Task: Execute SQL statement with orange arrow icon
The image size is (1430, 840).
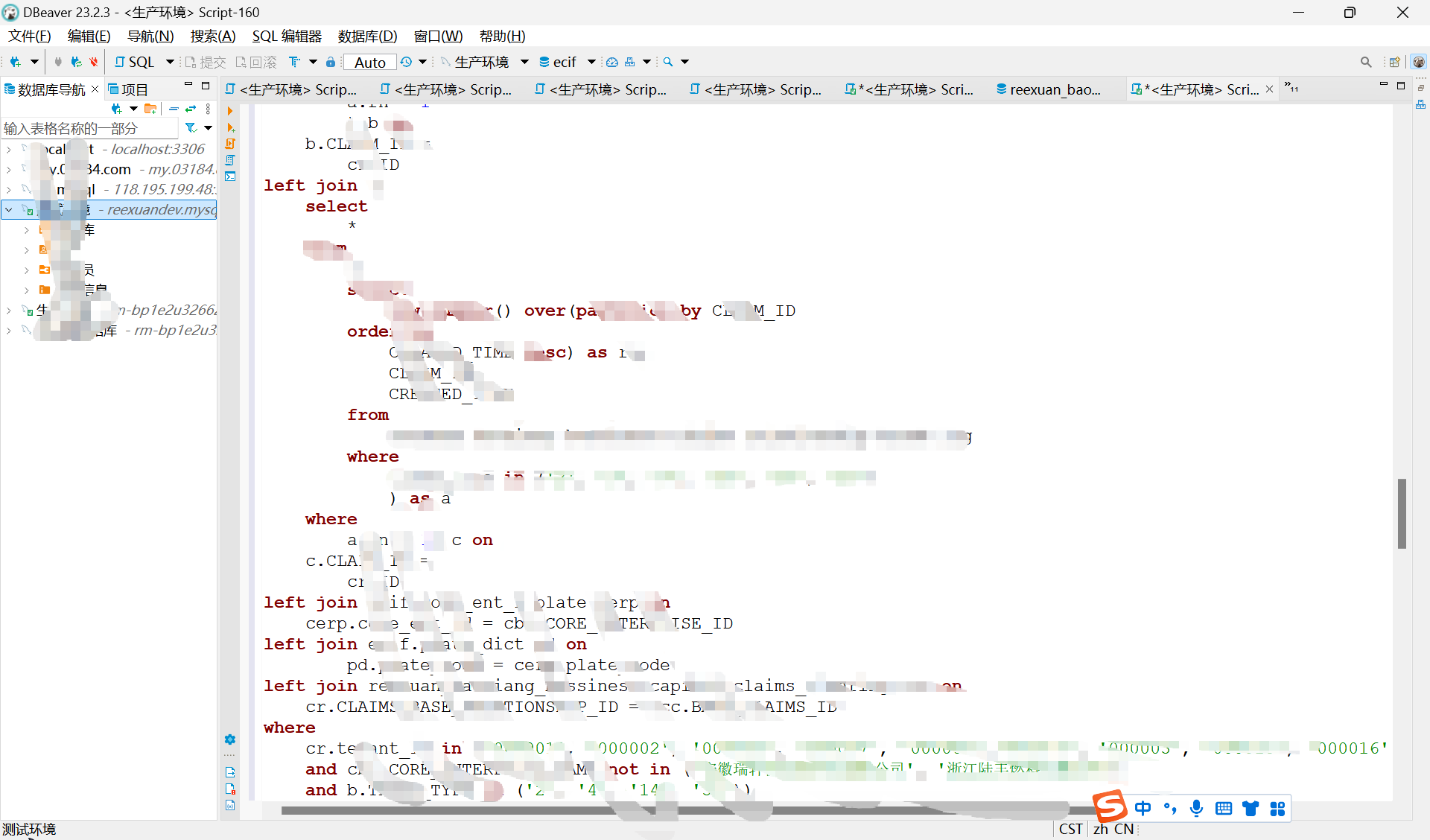Action: (x=230, y=111)
